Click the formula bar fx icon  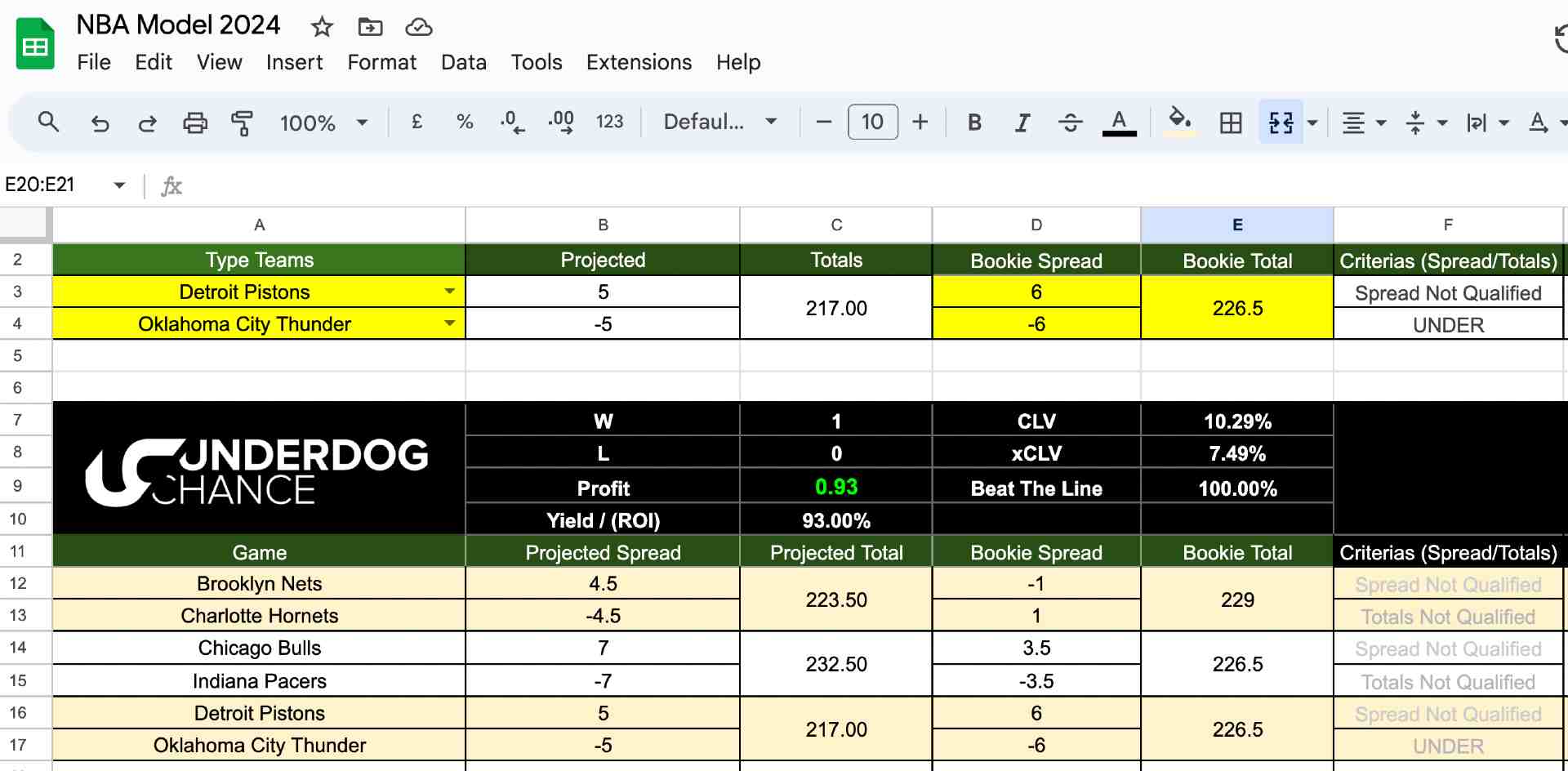pyautogui.click(x=171, y=186)
